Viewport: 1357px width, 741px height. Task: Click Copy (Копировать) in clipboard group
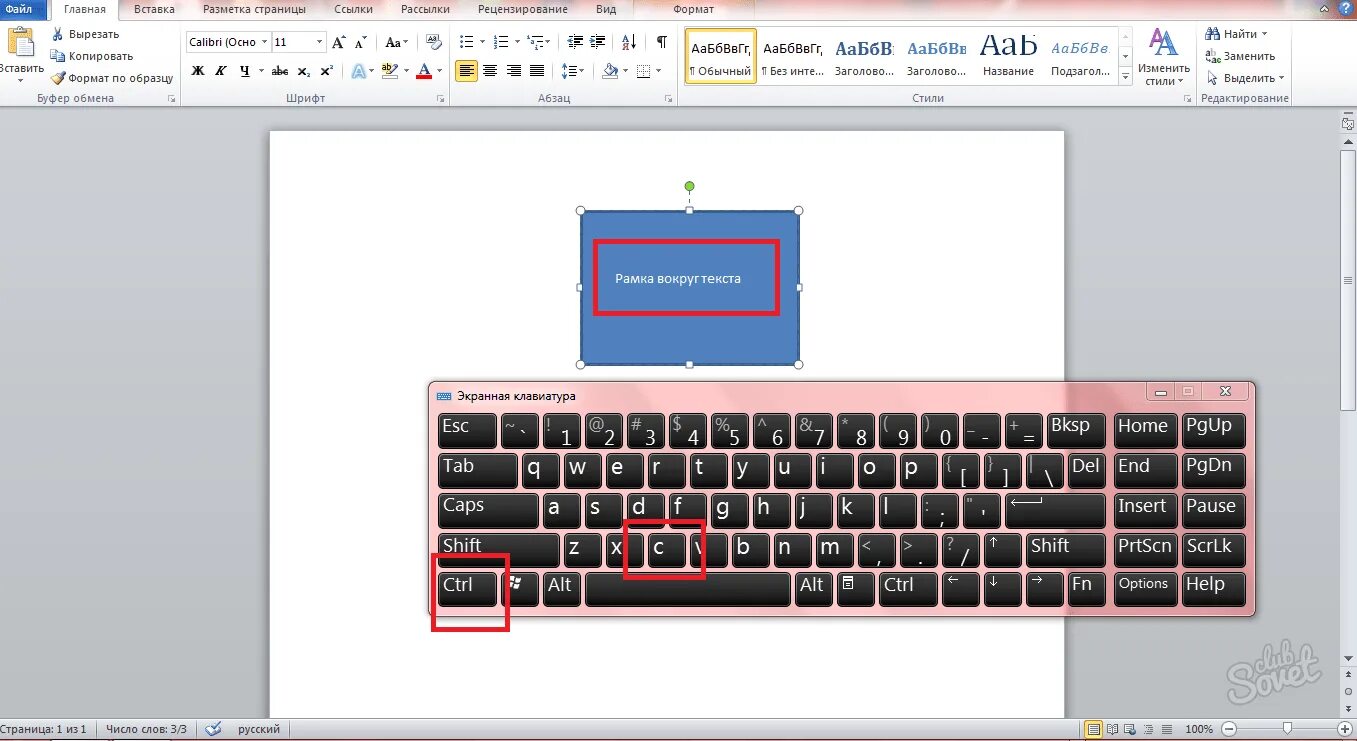[x=92, y=56]
